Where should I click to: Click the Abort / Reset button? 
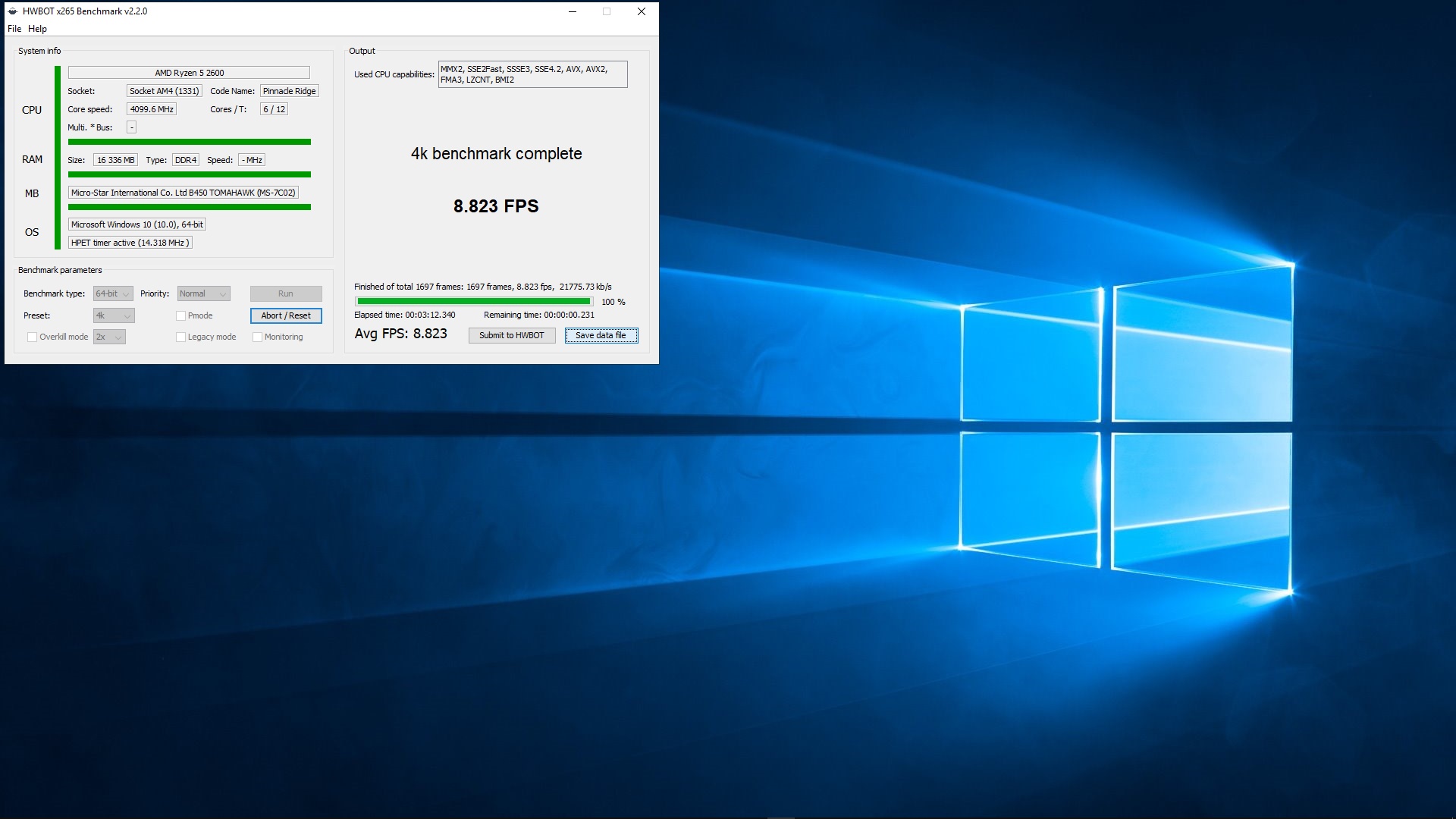pyautogui.click(x=286, y=315)
